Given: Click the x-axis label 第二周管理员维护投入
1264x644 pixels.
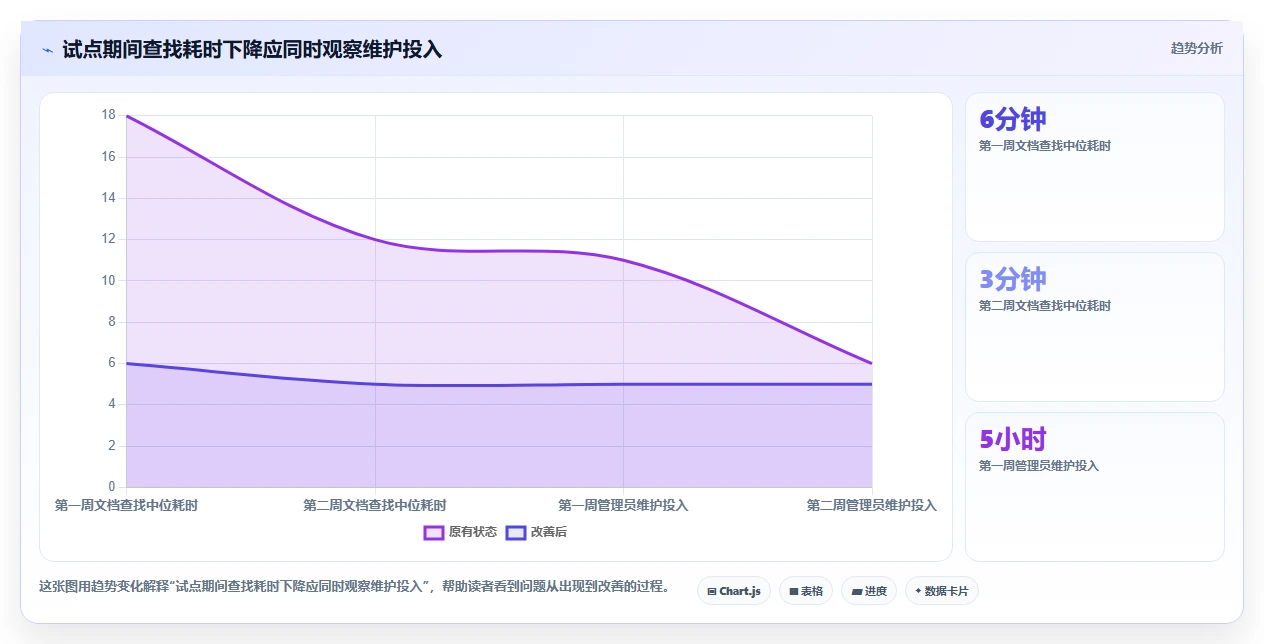Looking at the screenshot, I should pos(872,506).
